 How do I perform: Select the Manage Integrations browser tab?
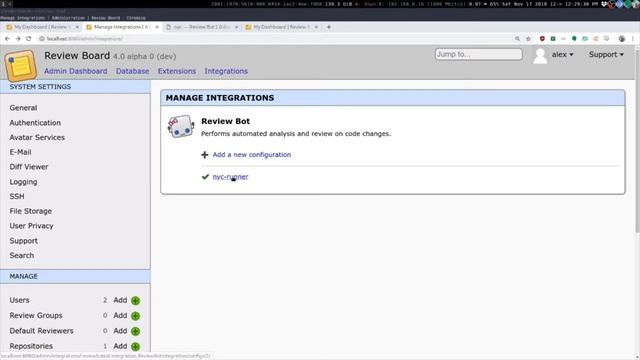point(122,27)
